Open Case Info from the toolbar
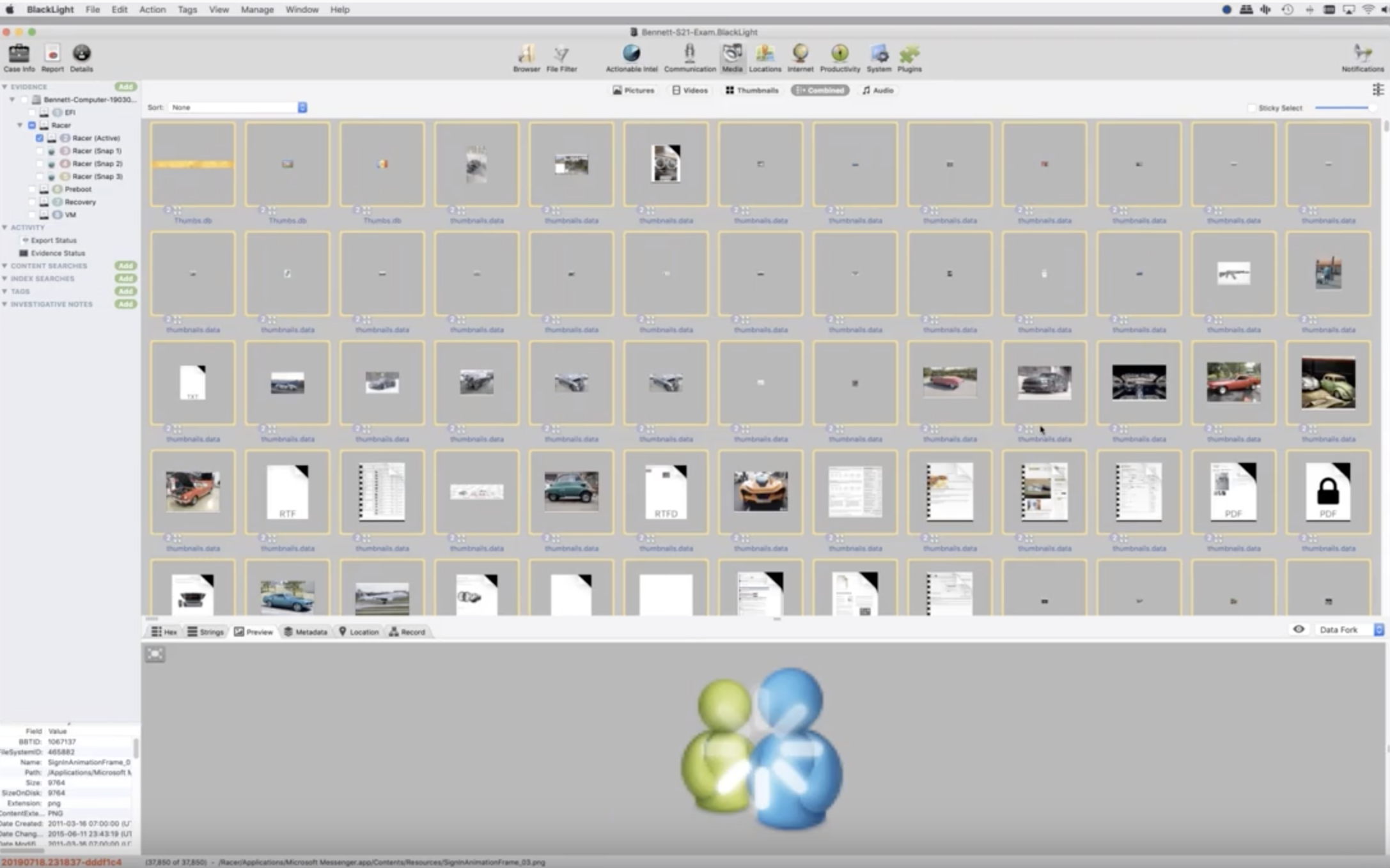Screen dimensions: 1390x868 pyautogui.click(x=19, y=58)
